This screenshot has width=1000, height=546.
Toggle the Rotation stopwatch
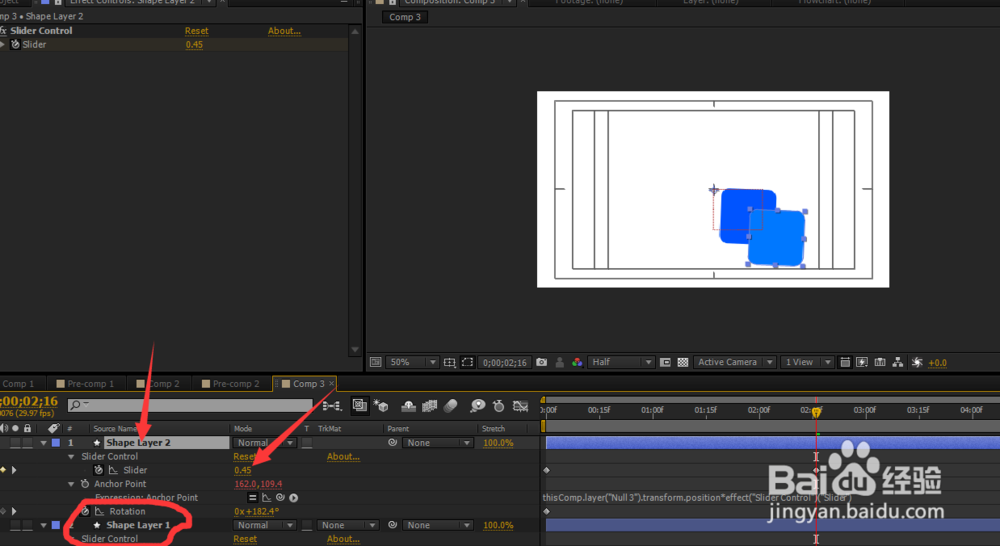click(85, 512)
